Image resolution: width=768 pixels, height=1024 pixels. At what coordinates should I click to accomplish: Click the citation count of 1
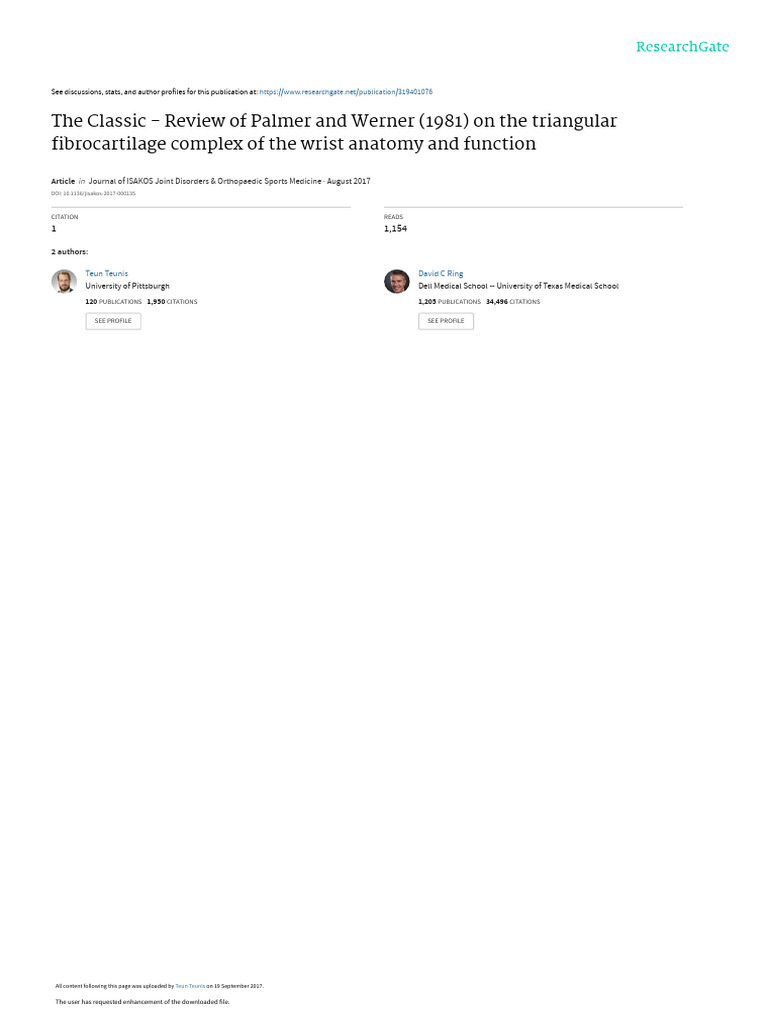tap(54, 229)
